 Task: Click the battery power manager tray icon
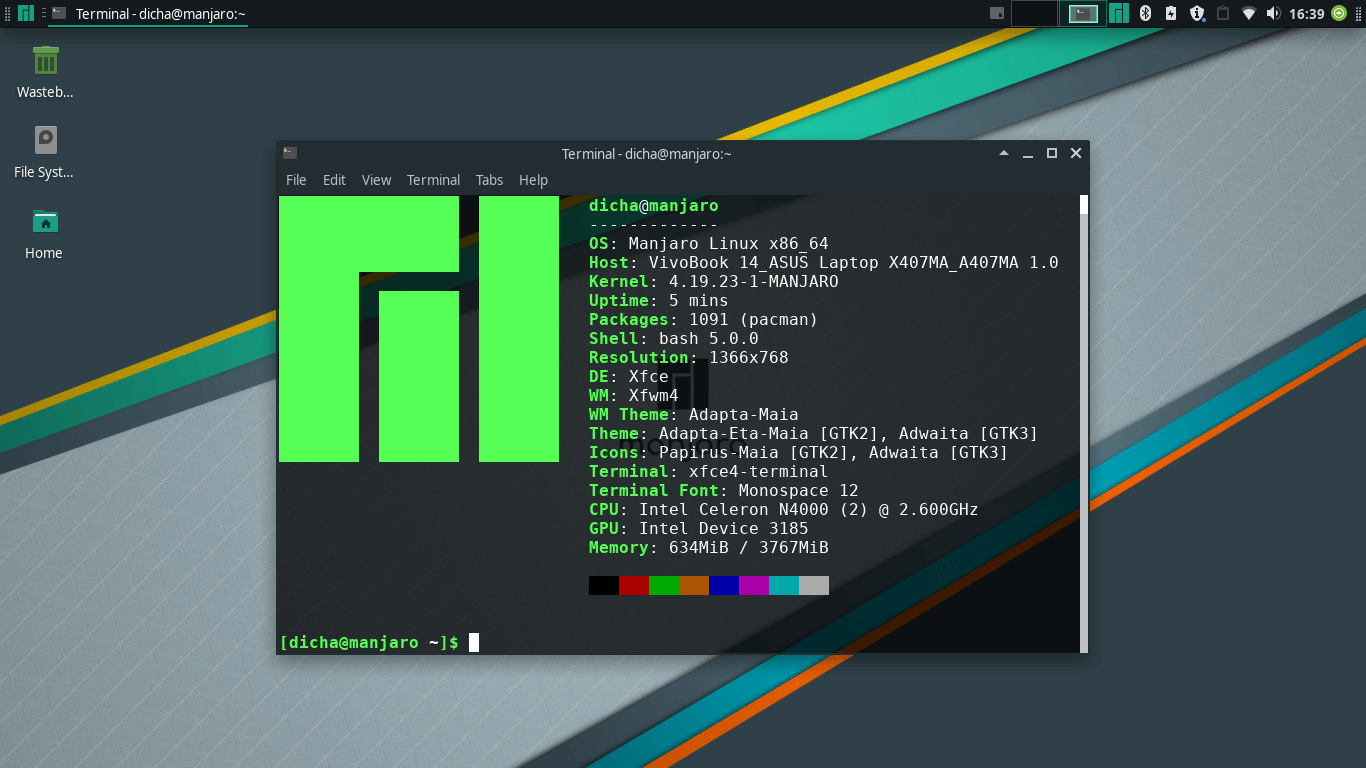click(x=1171, y=14)
